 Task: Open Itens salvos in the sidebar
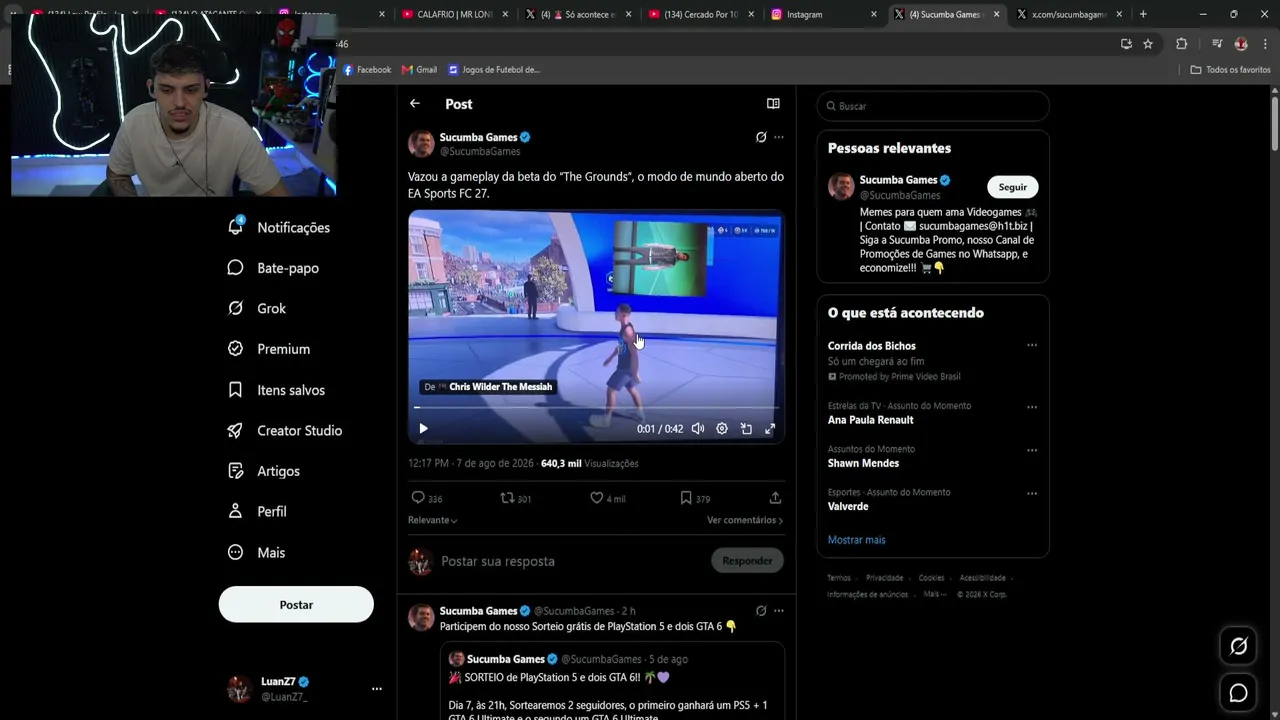(276, 390)
